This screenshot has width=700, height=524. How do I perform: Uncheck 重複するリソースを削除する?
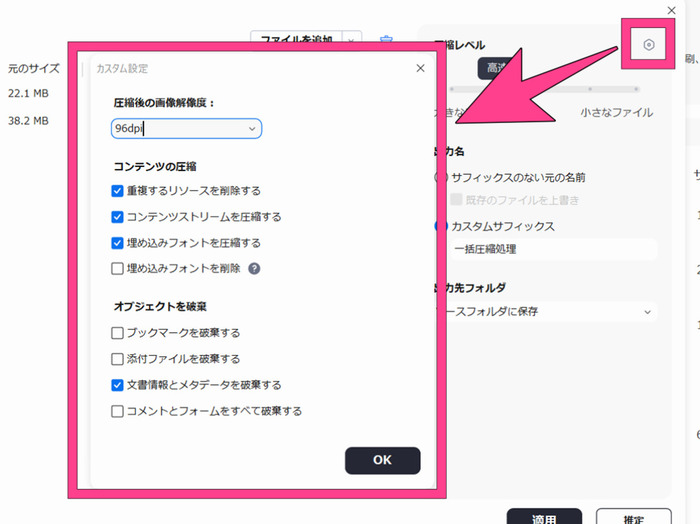click(117, 191)
